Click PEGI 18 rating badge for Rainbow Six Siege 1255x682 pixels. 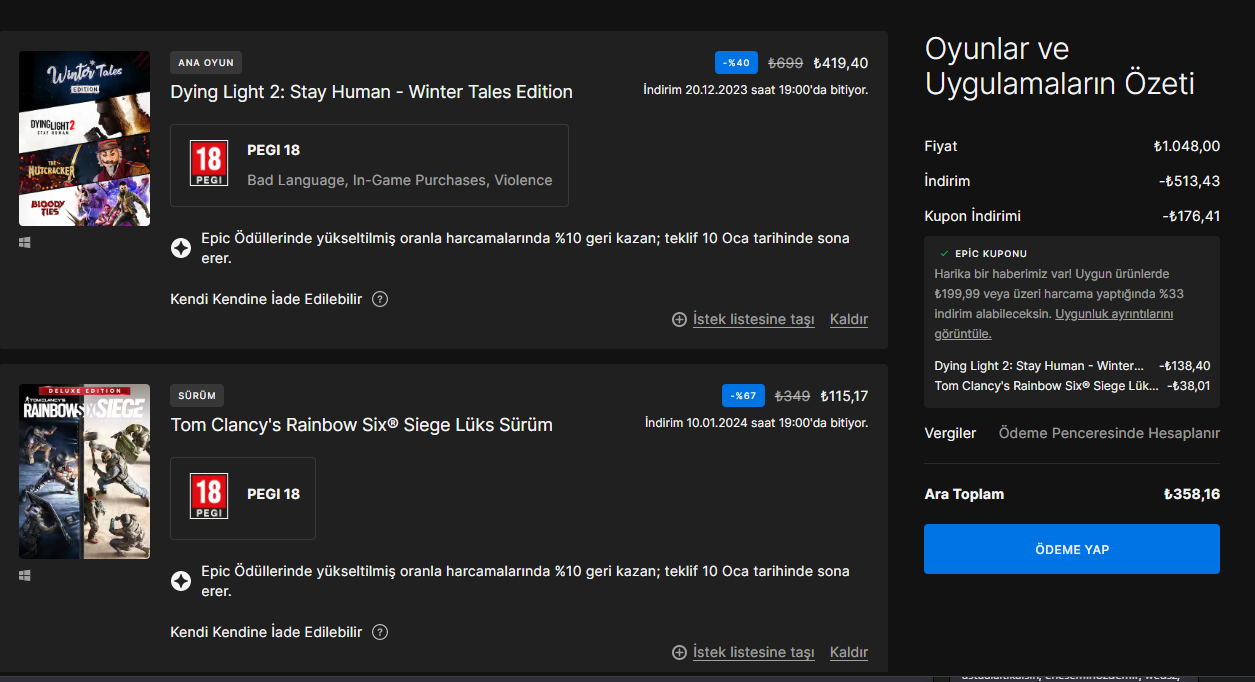coord(209,496)
